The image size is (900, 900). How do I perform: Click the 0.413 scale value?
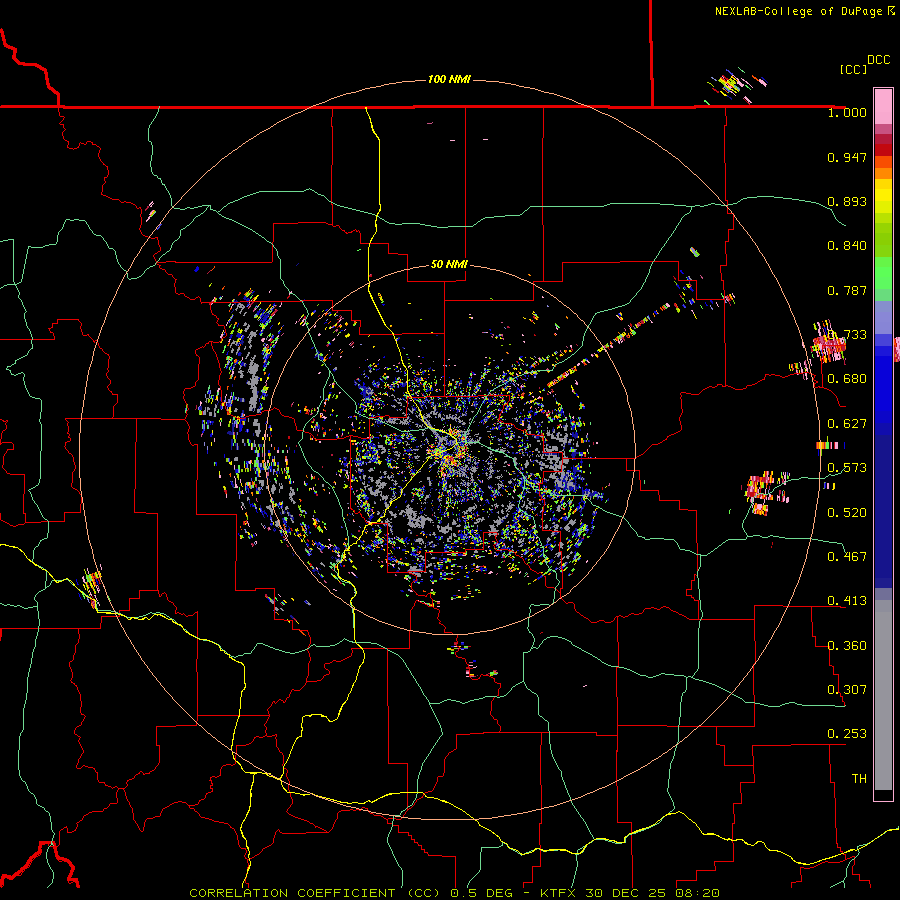click(x=847, y=601)
